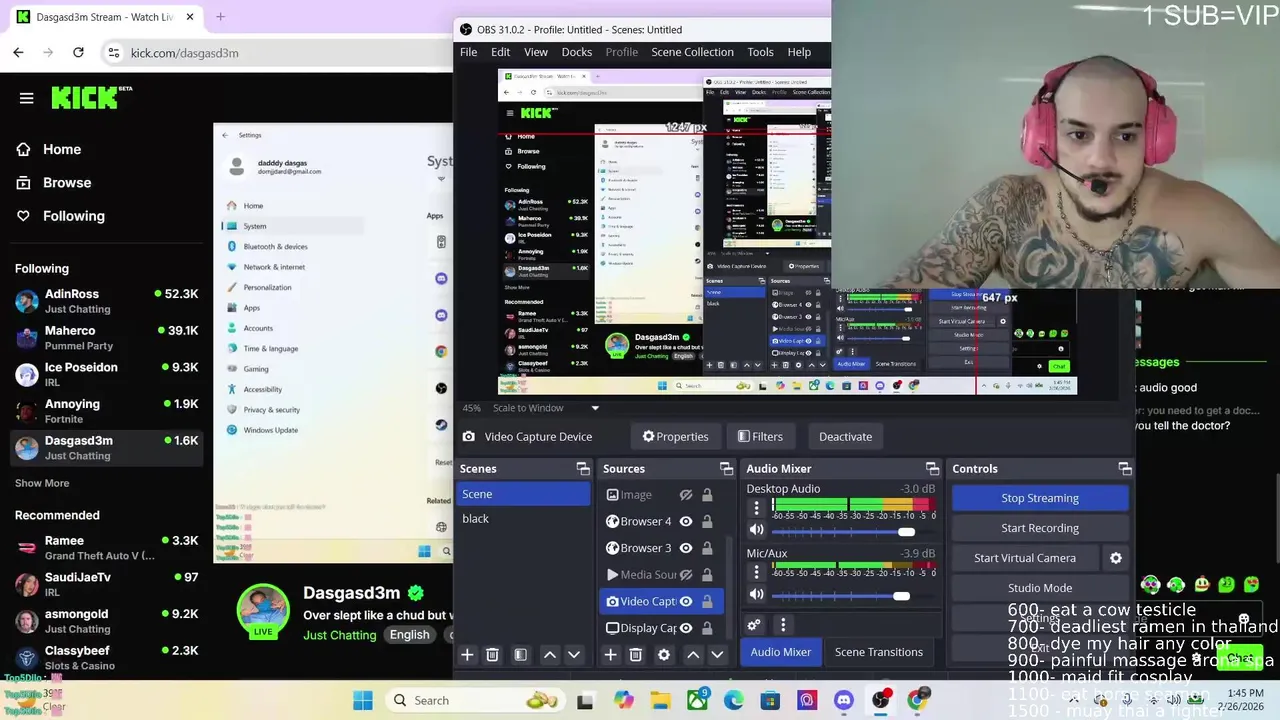Hide the Video Capture Device source
This screenshot has width=1280, height=720.
coord(686,601)
